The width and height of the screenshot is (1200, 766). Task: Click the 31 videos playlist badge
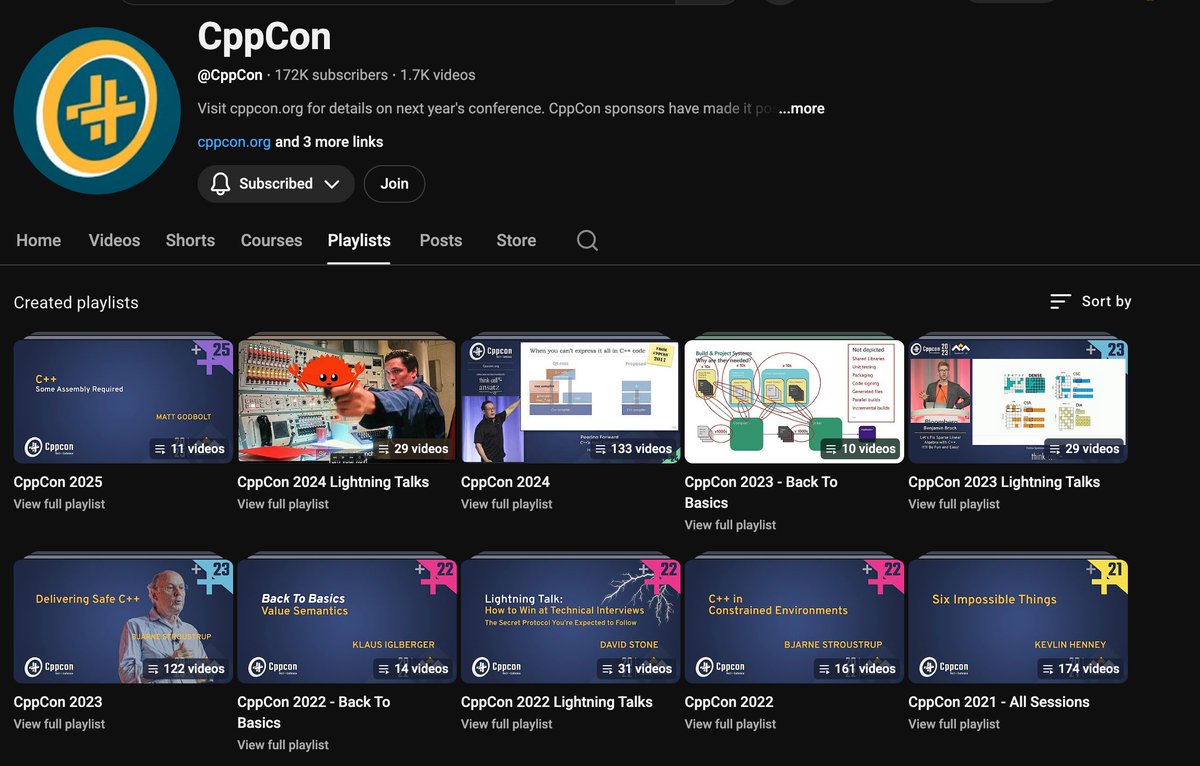(x=636, y=669)
